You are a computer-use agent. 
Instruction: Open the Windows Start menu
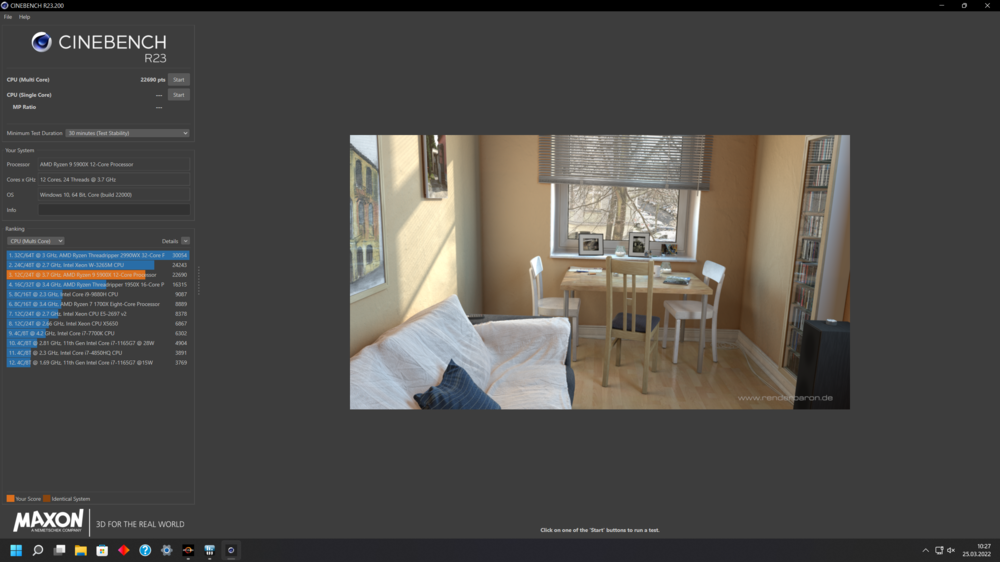16,550
